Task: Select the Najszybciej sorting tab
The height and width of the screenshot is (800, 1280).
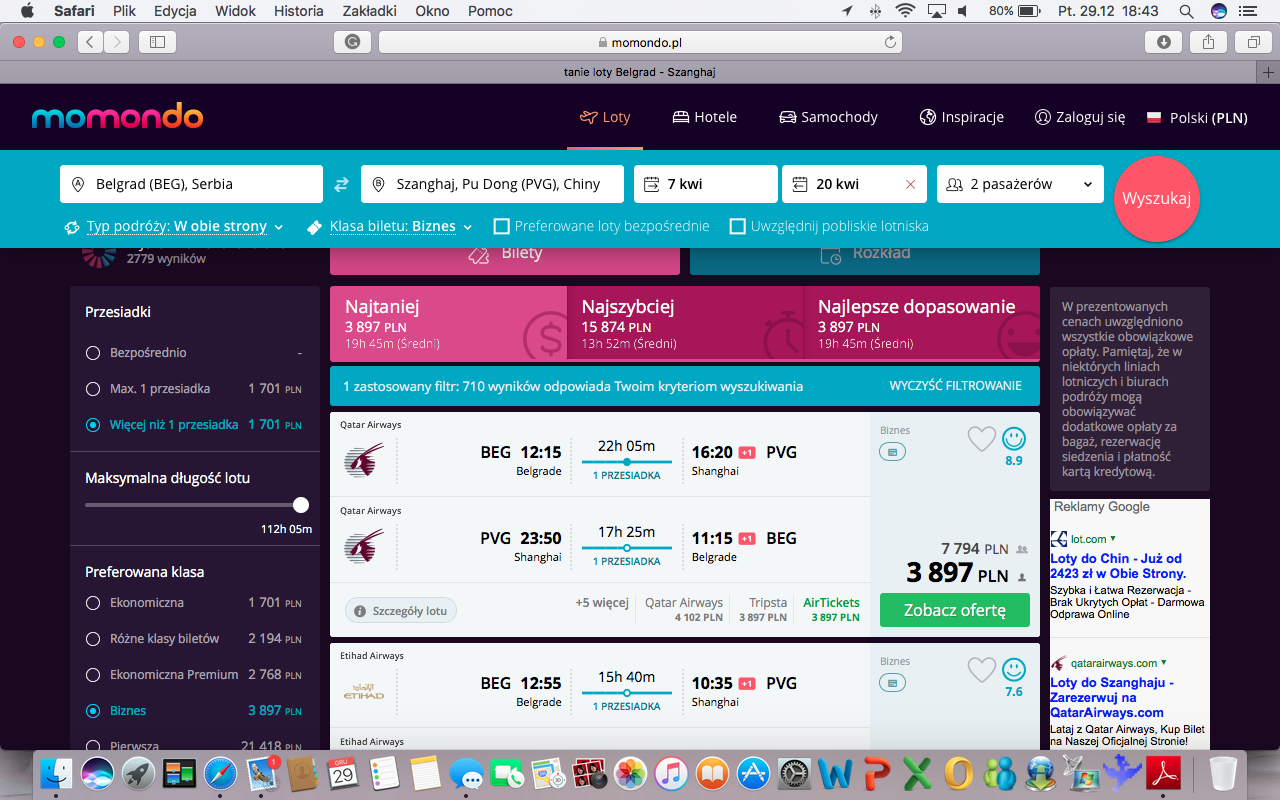Action: (x=685, y=324)
